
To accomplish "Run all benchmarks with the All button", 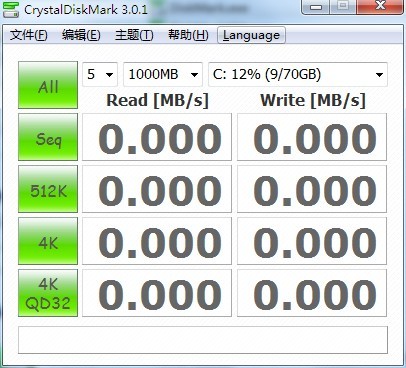I will [48, 85].
